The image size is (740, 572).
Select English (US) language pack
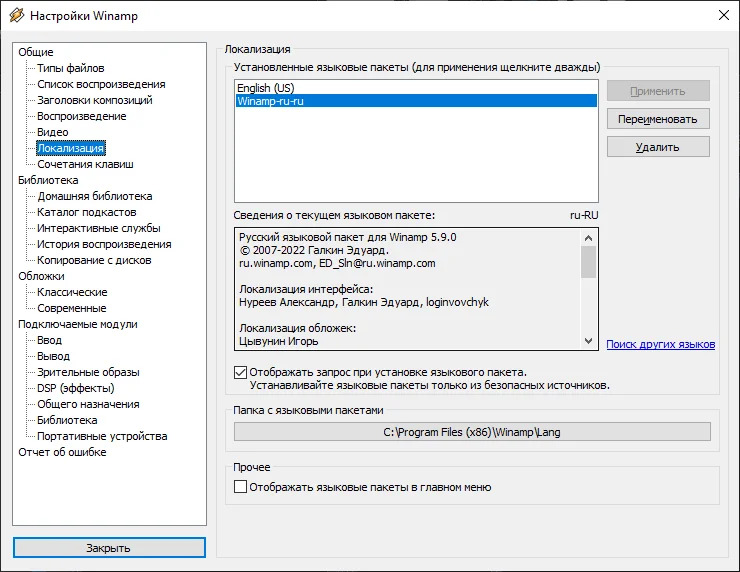265,88
